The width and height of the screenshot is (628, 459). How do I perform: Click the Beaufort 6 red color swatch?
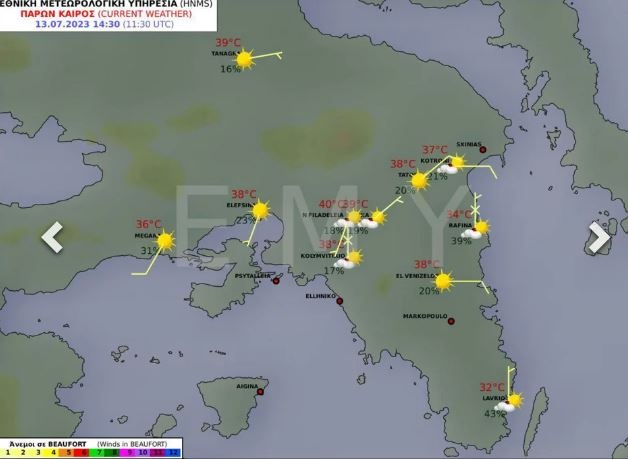point(84,453)
